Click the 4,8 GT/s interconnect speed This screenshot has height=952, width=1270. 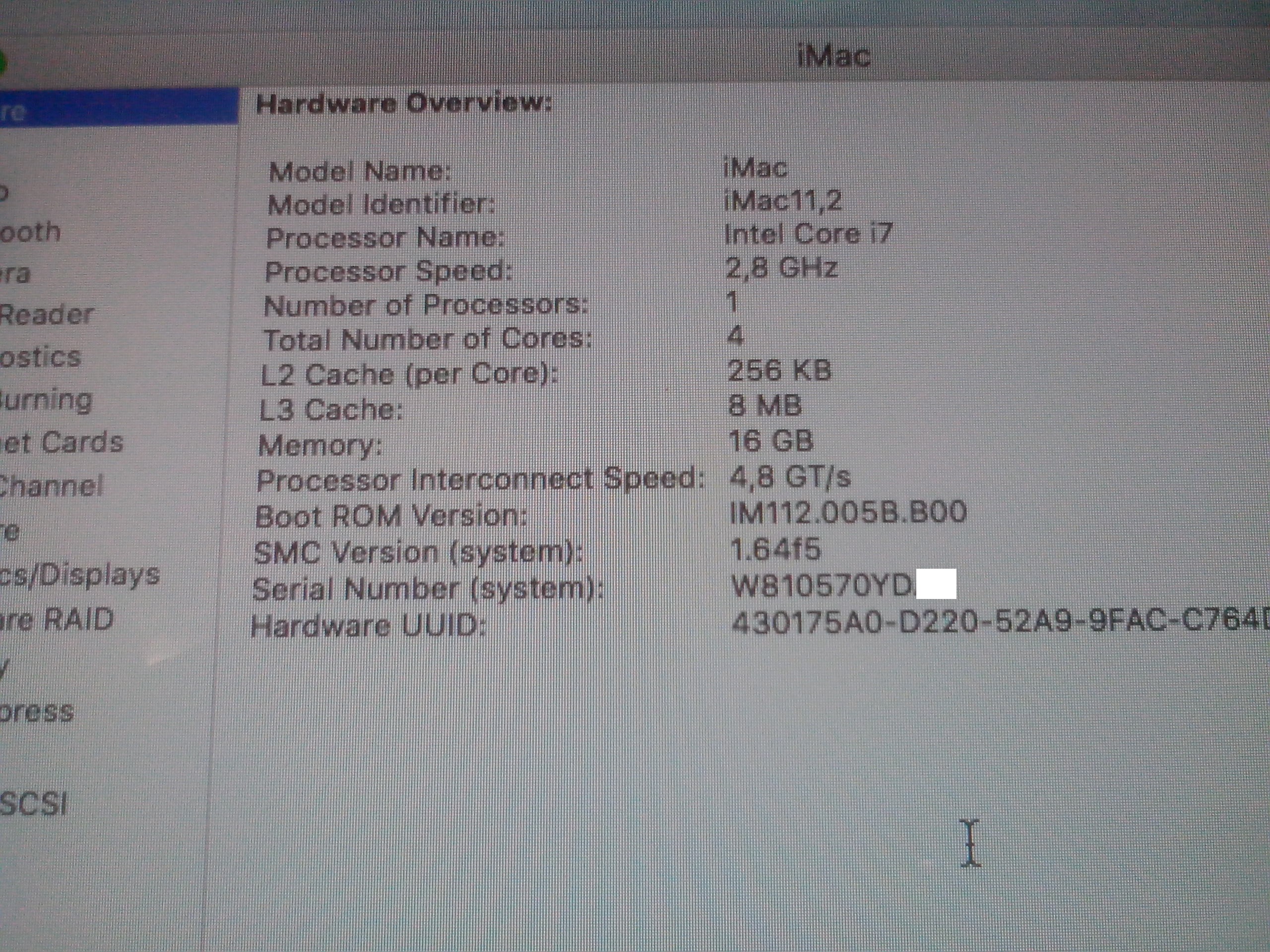click(x=790, y=477)
